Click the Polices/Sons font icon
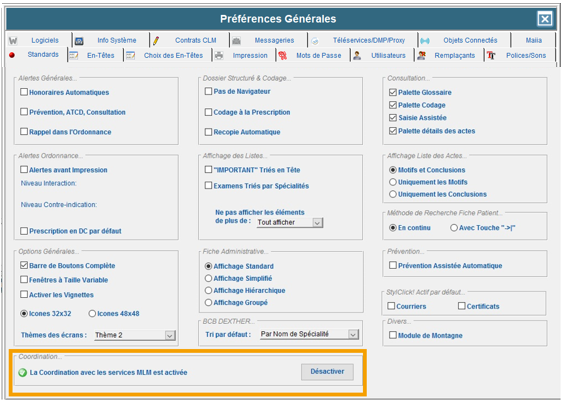 coord(491,55)
